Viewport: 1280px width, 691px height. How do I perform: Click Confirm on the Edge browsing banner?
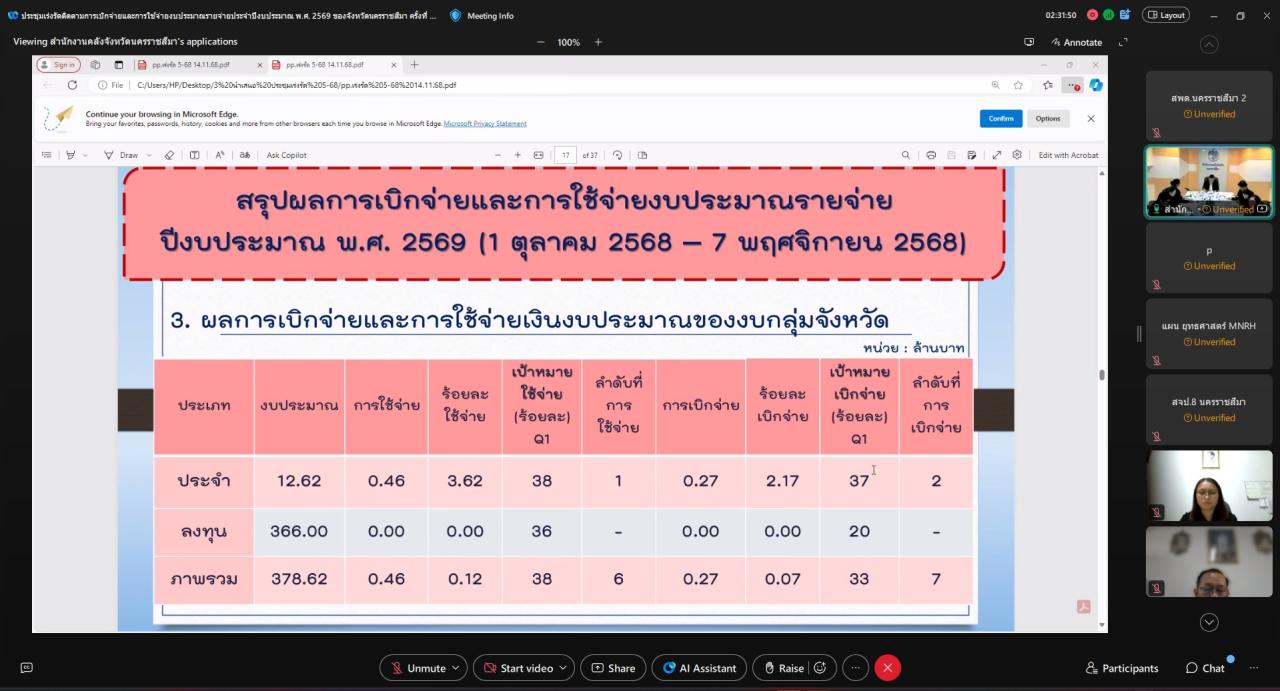[x=1000, y=118]
